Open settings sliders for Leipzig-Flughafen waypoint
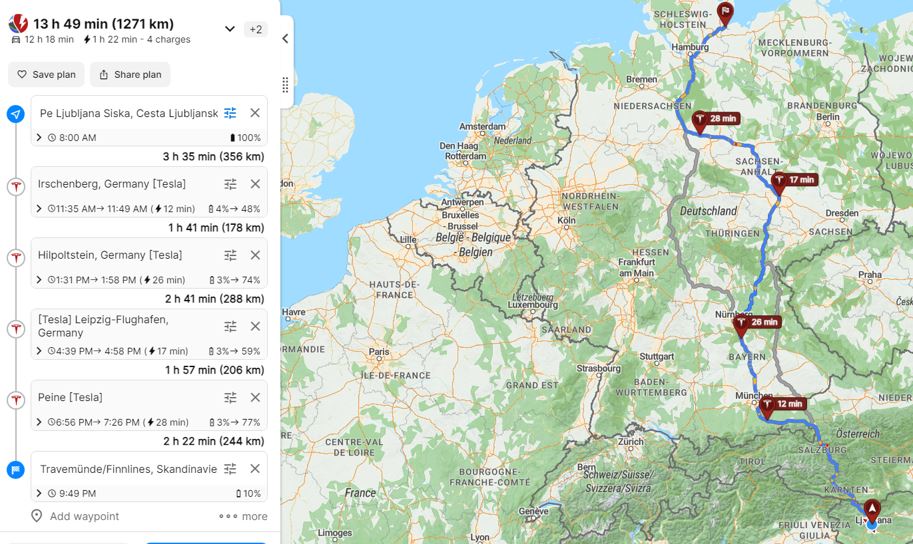The image size is (913, 544). [x=231, y=326]
